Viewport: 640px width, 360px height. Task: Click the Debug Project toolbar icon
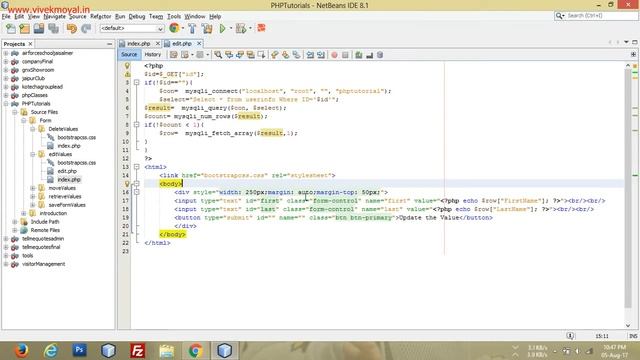pyautogui.click(x=241, y=28)
